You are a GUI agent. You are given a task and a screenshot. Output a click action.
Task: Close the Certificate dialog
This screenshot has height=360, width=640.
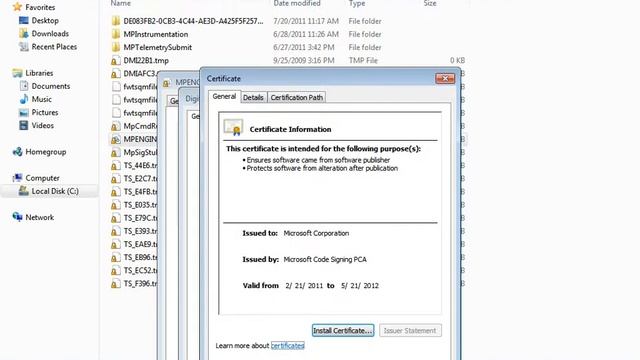coord(445,78)
